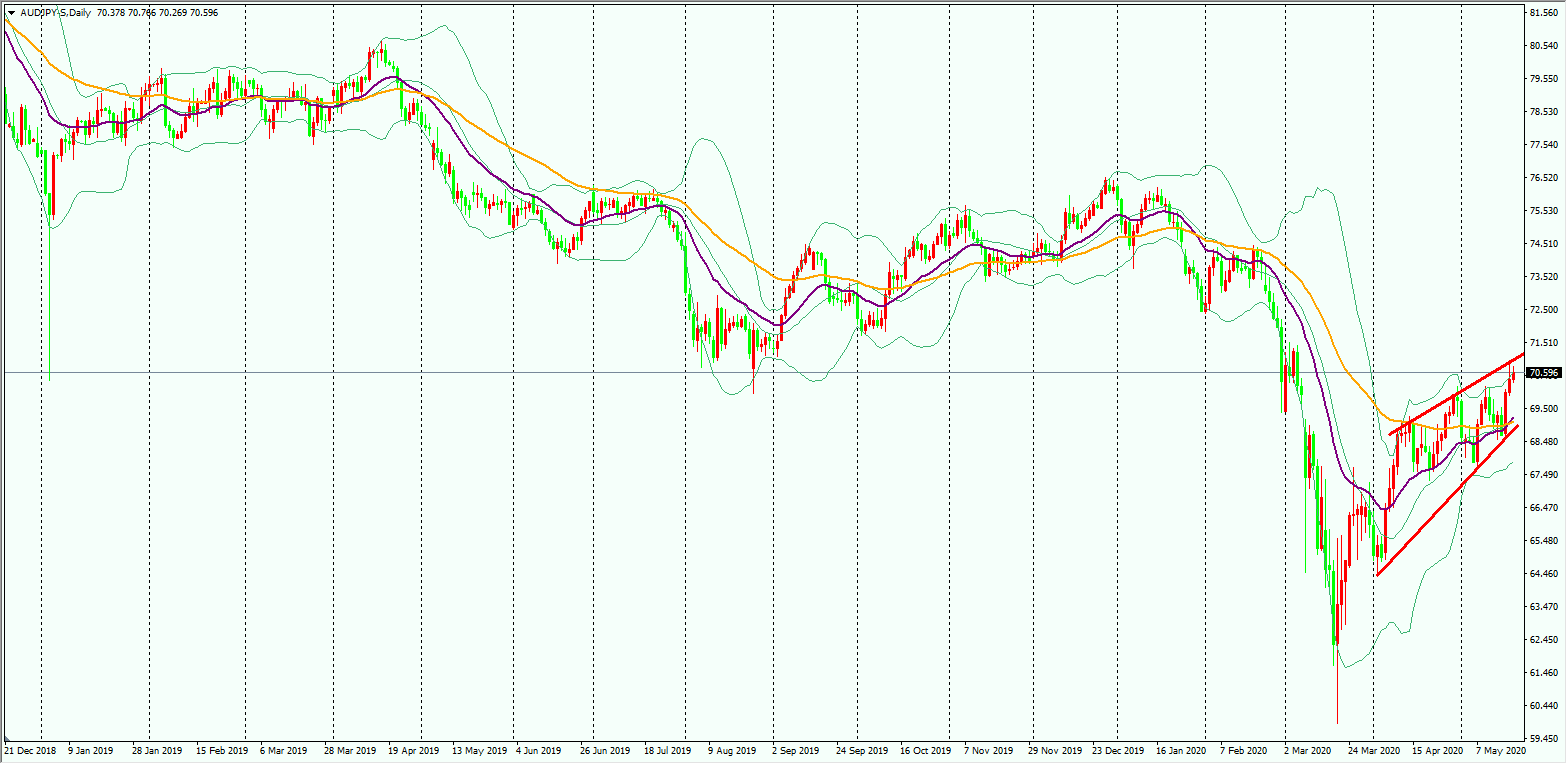Click the 72.500 price scale label
Viewport: 1567px width, 764px height.
(x=1544, y=309)
